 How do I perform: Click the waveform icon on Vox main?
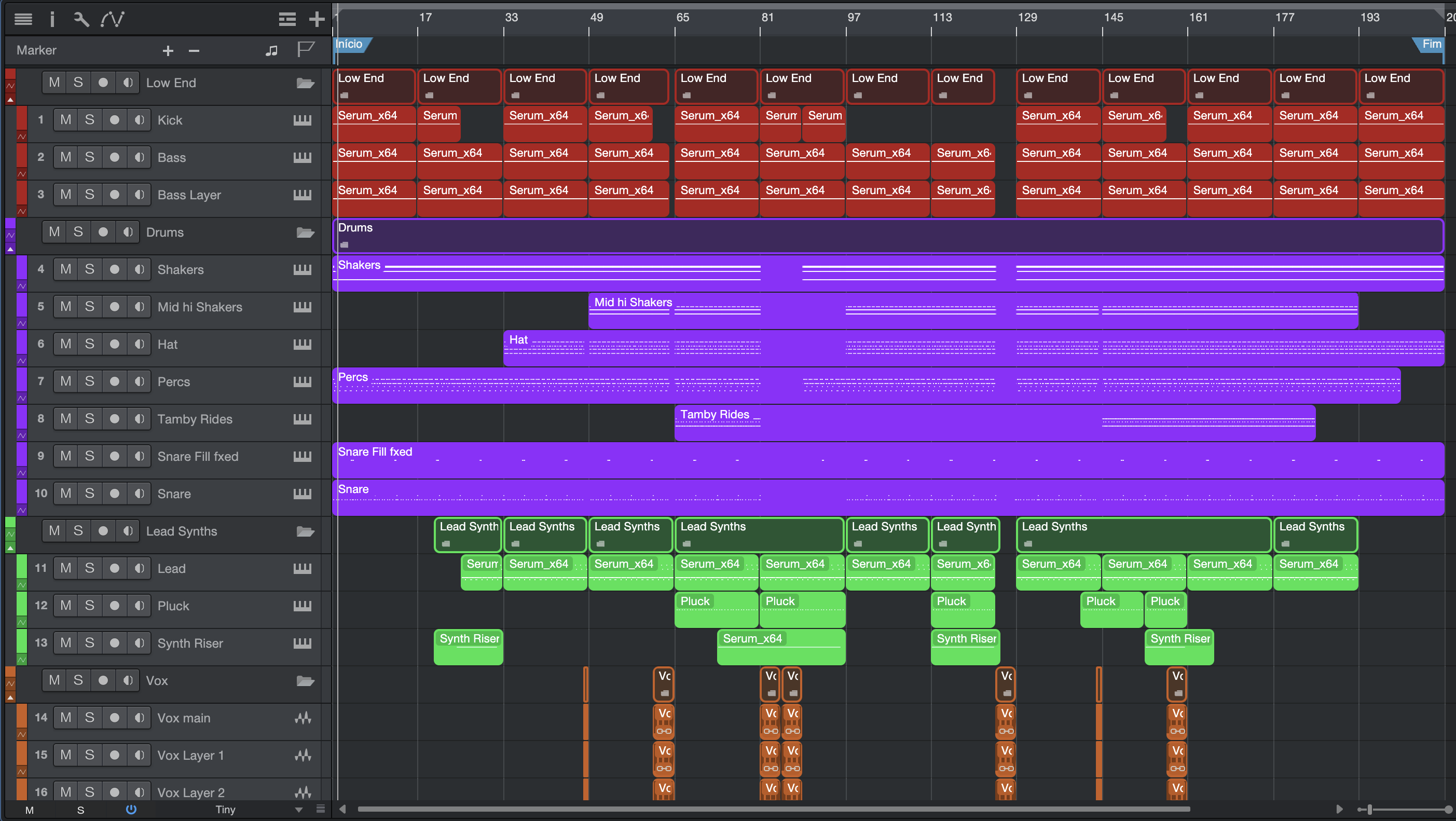click(303, 718)
